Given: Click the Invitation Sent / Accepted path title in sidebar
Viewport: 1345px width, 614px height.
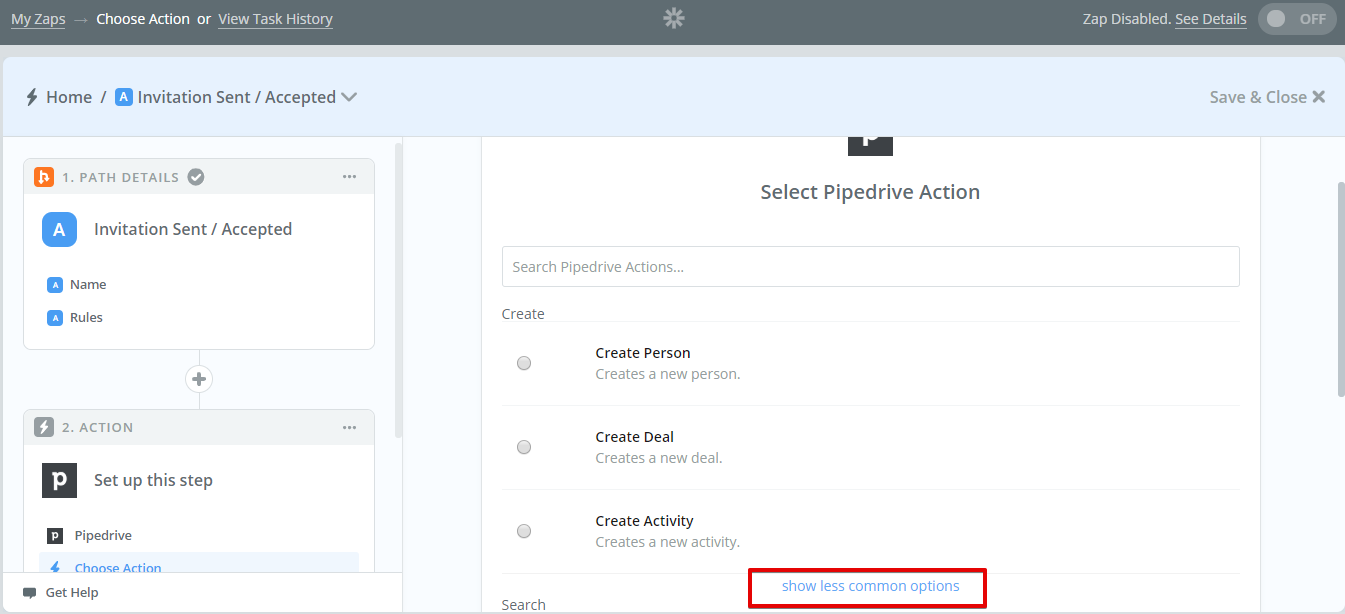Looking at the screenshot, I should [x=193, y=229].
